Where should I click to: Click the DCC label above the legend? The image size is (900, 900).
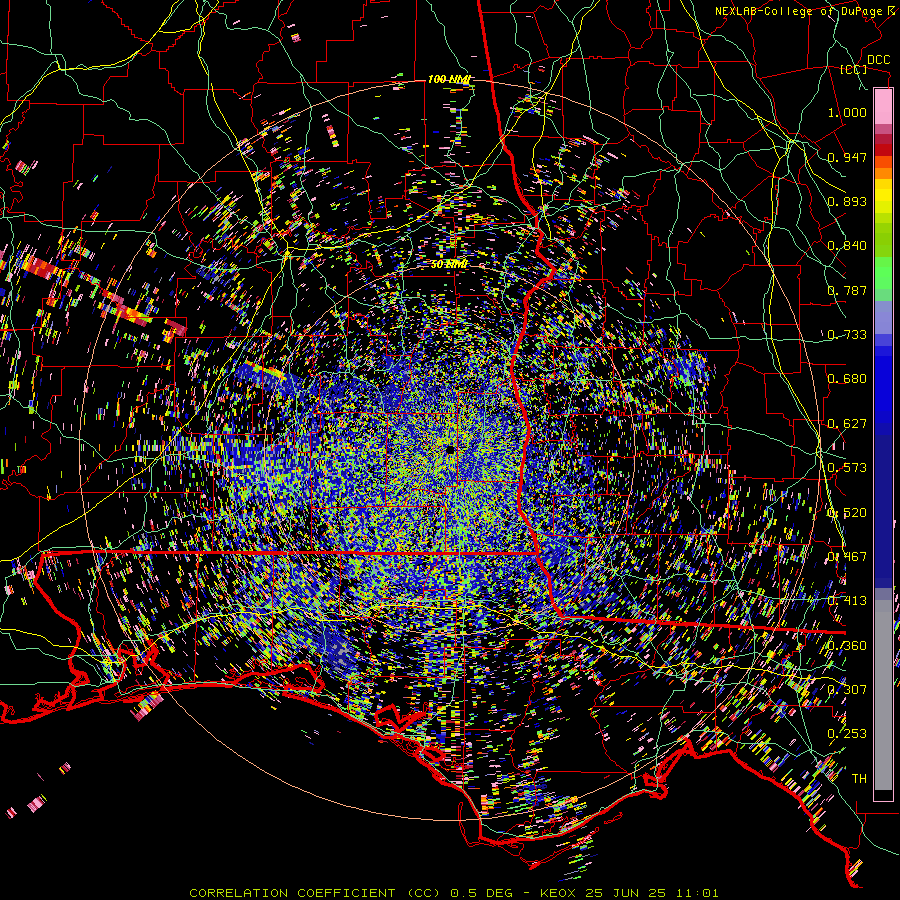pos(878,60)
